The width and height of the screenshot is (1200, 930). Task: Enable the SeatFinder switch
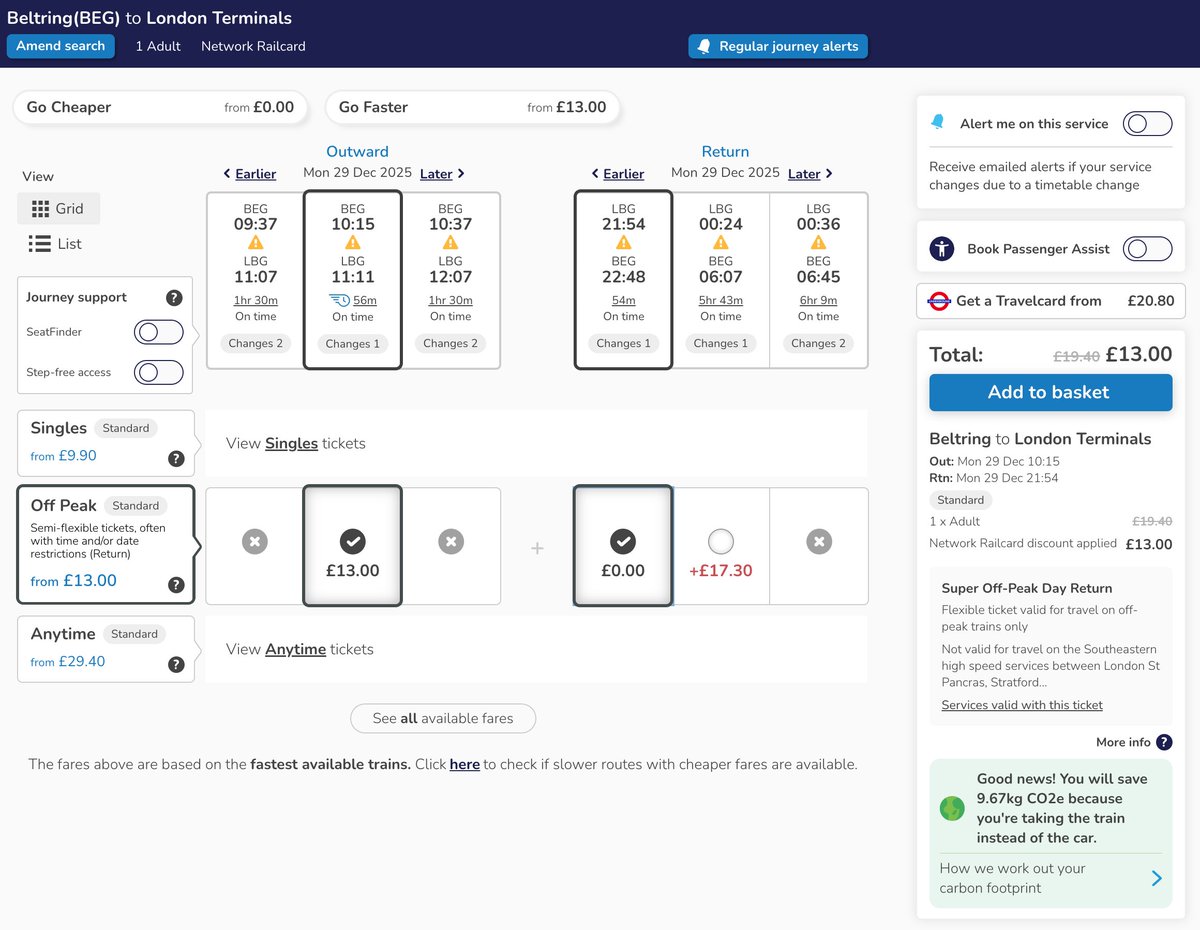click(x=159, y=332)
